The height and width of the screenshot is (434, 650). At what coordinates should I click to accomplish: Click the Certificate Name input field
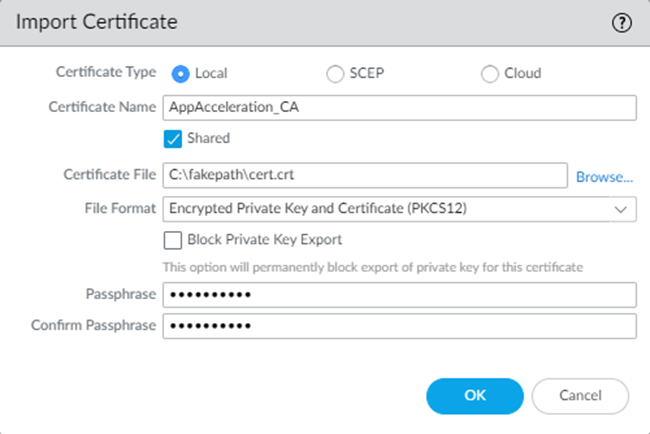coord(398,107)
